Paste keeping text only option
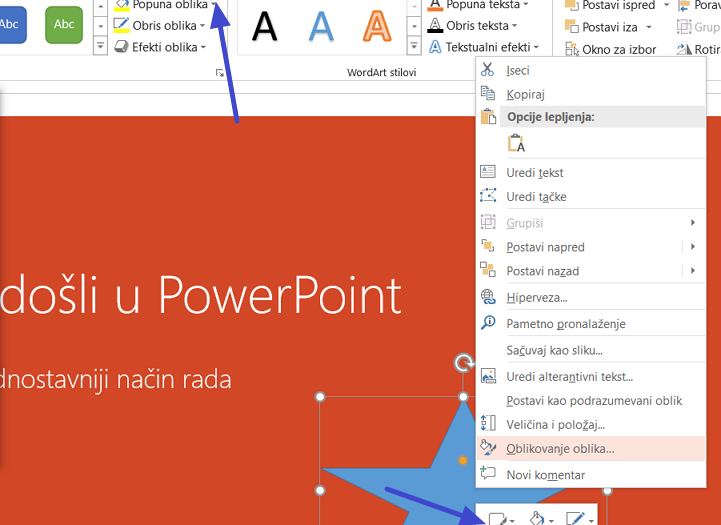 516,143
